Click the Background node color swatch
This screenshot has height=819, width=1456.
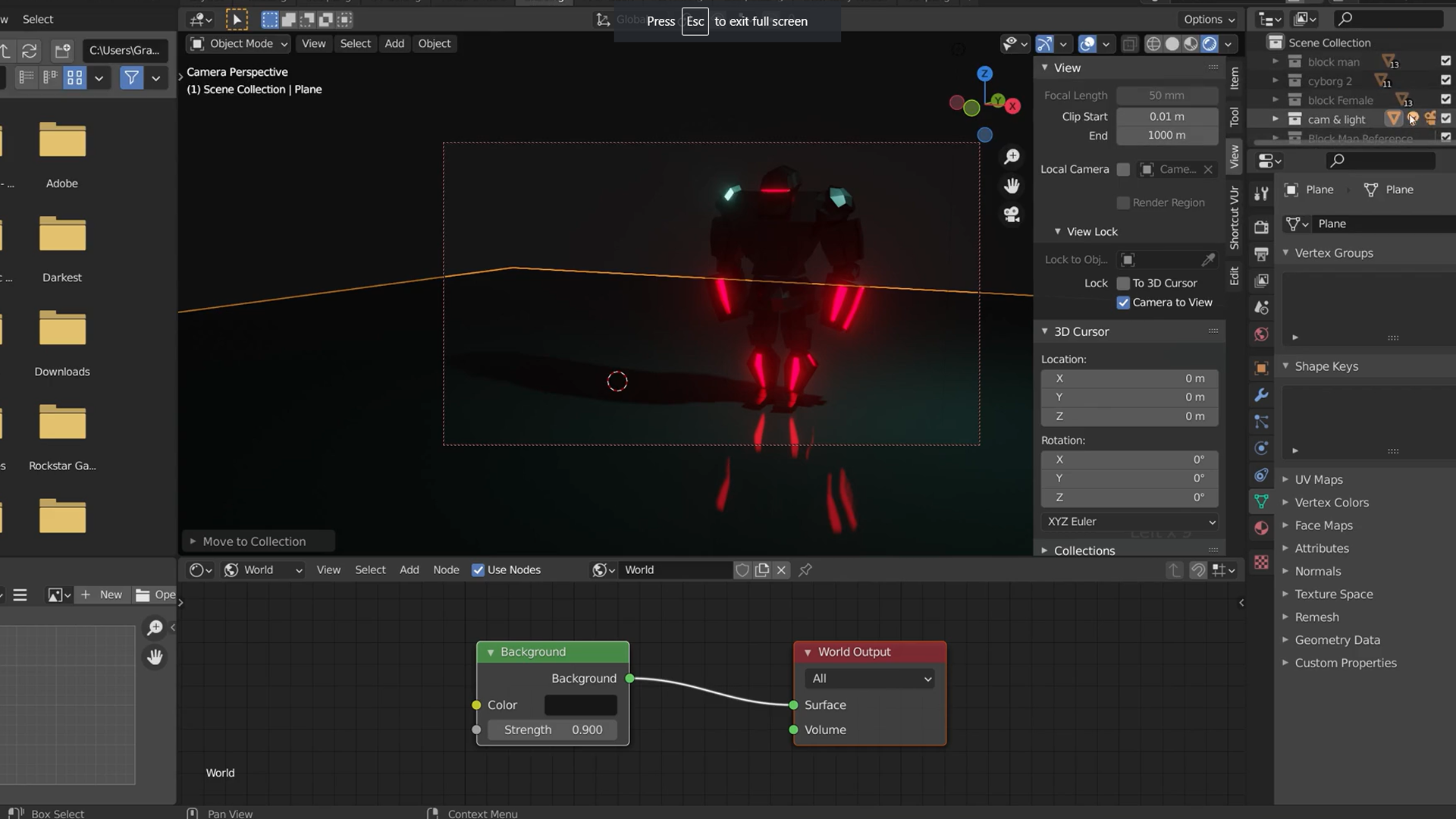[x=581, y=705]
